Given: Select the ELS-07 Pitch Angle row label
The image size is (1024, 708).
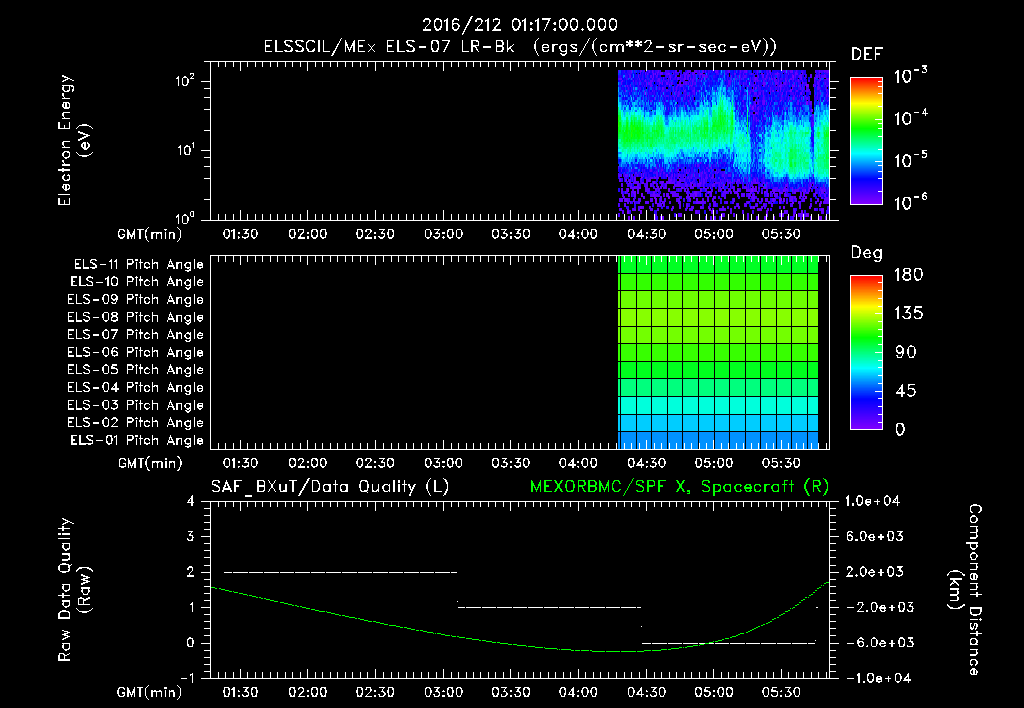Looking at the screenshot, I should [x=135, y=334].
